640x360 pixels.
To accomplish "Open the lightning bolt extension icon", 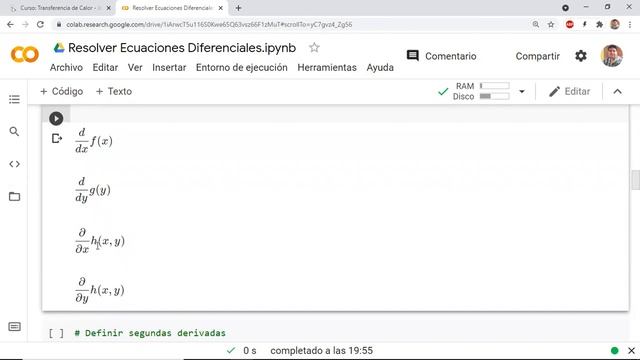I will pos(584,24).
